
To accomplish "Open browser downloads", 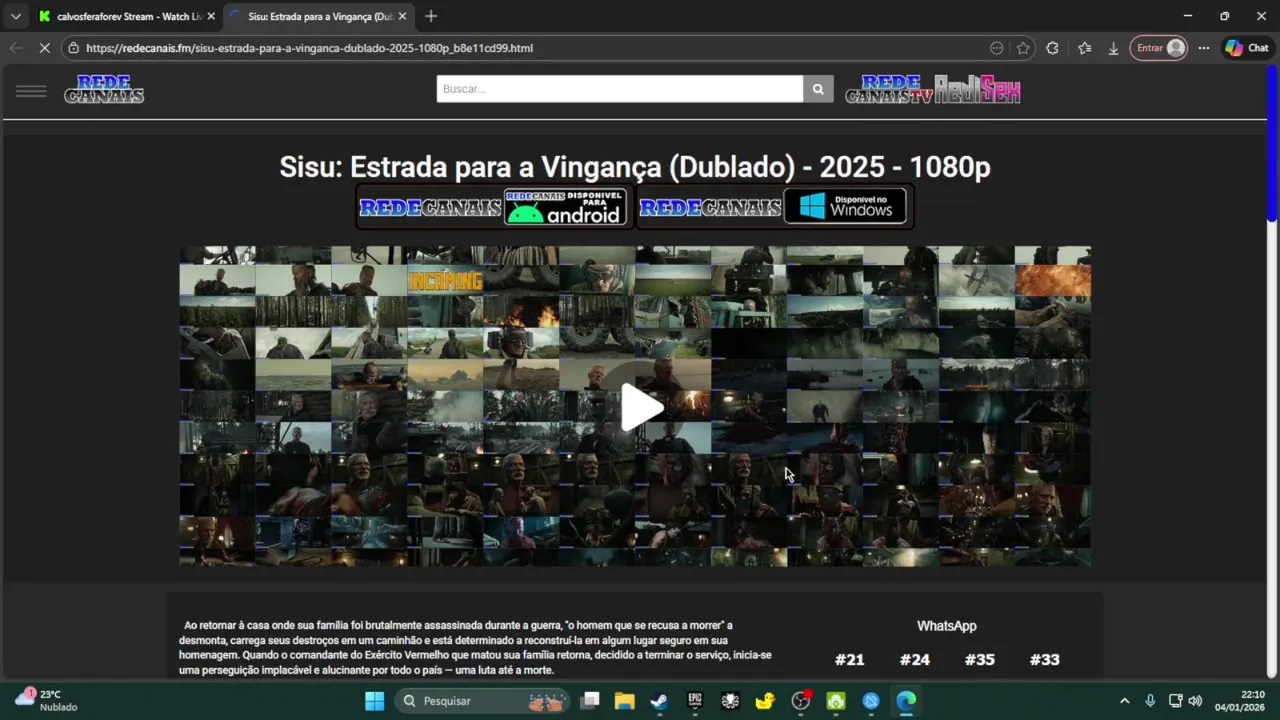I will [1113, 48].
